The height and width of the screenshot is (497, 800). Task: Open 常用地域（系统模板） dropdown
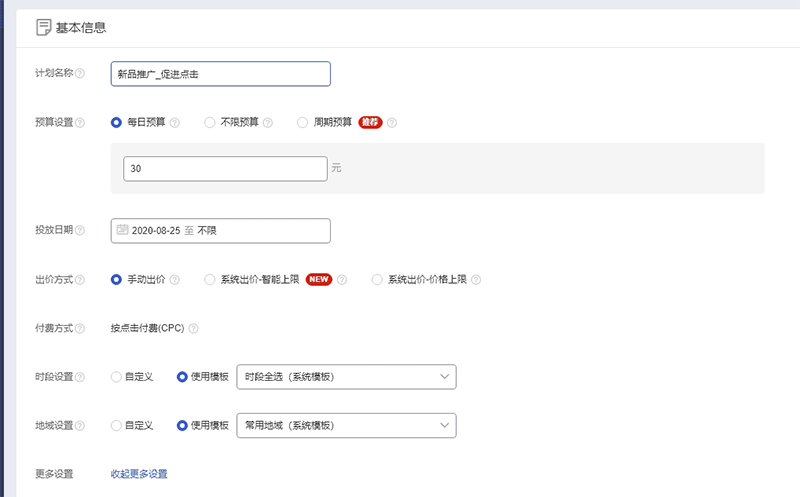pyautogui.click(x=346, y=425)
